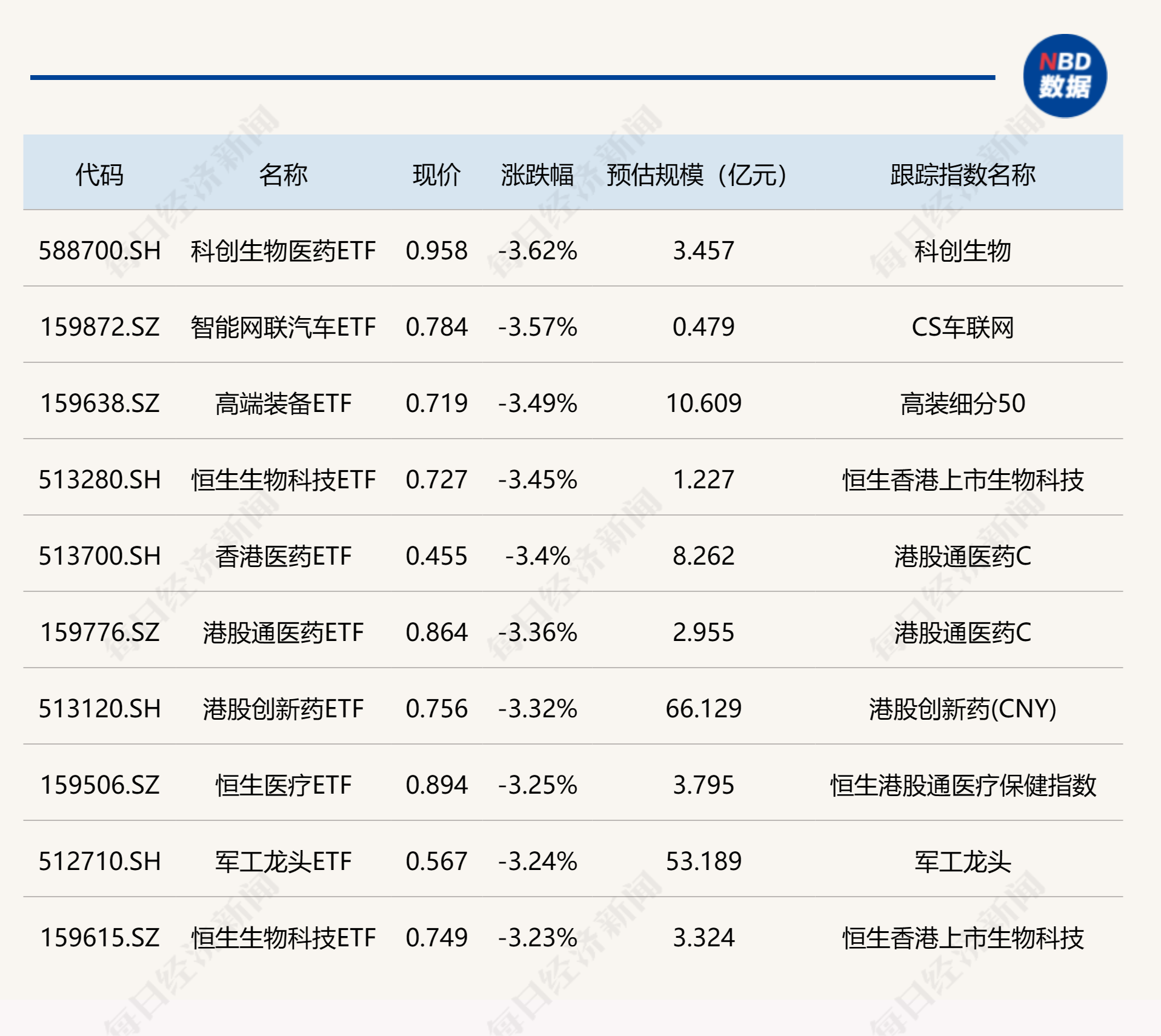Click code 513700.SH

(x=99, y=556)
